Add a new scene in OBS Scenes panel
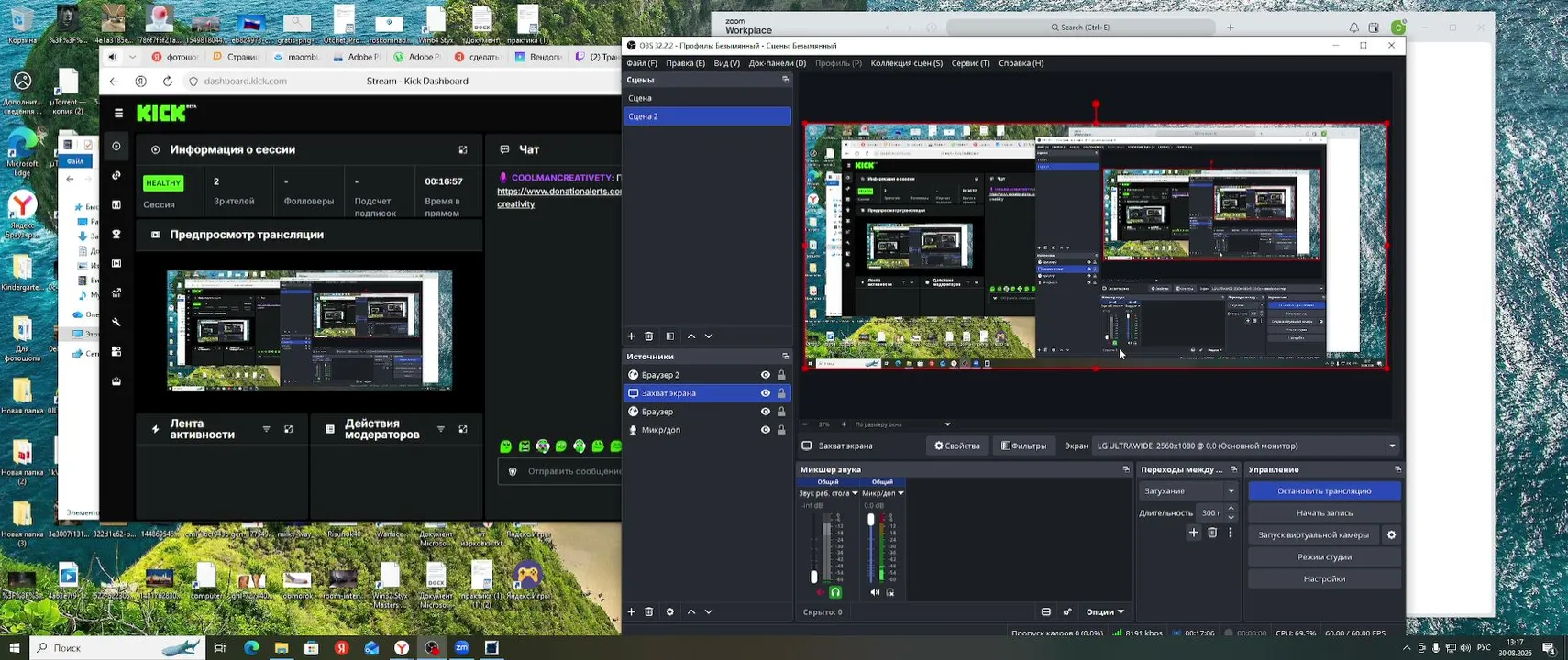Image resolution: width=1568 pixels, height=660 pixels. point(631,336)
